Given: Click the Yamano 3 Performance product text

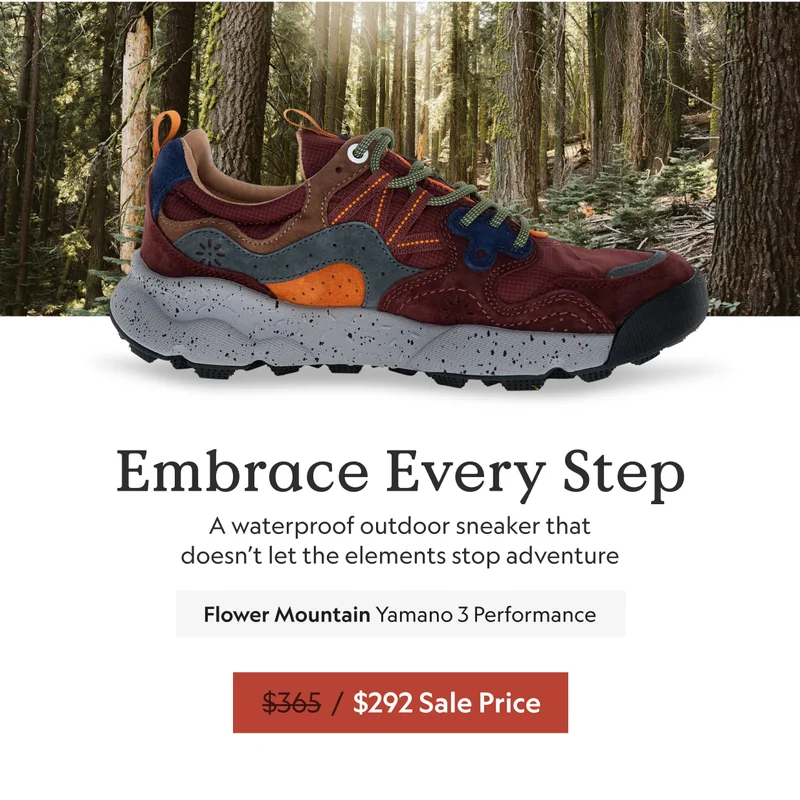Looking at the screenshot, I should [x=486, y=614].
